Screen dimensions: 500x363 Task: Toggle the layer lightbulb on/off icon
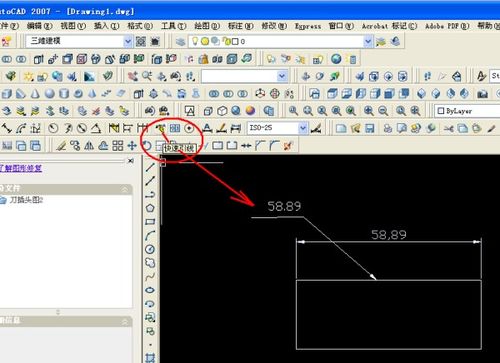point(195,41)
